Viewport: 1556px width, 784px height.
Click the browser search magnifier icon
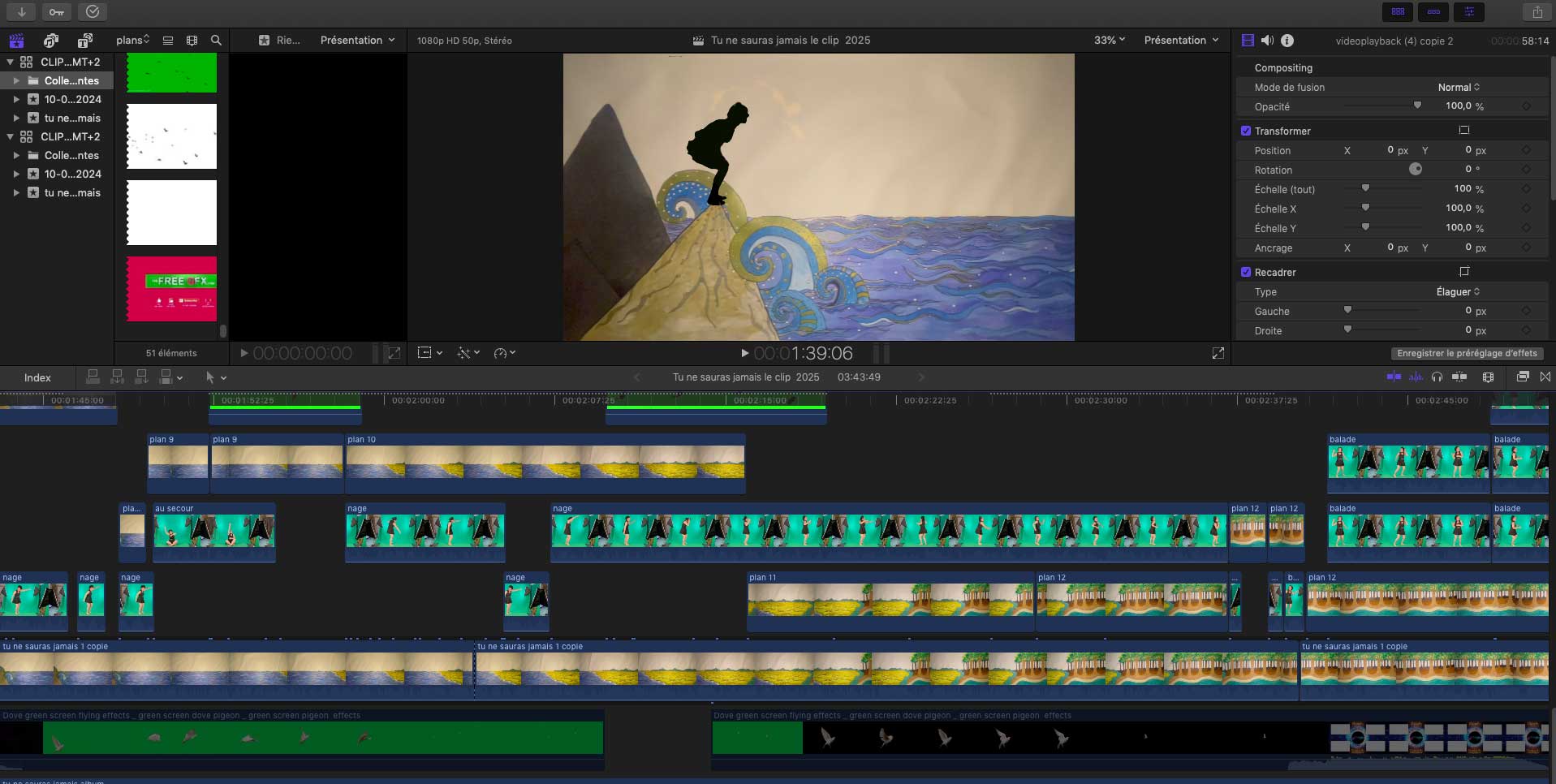[x=216, y=41]
